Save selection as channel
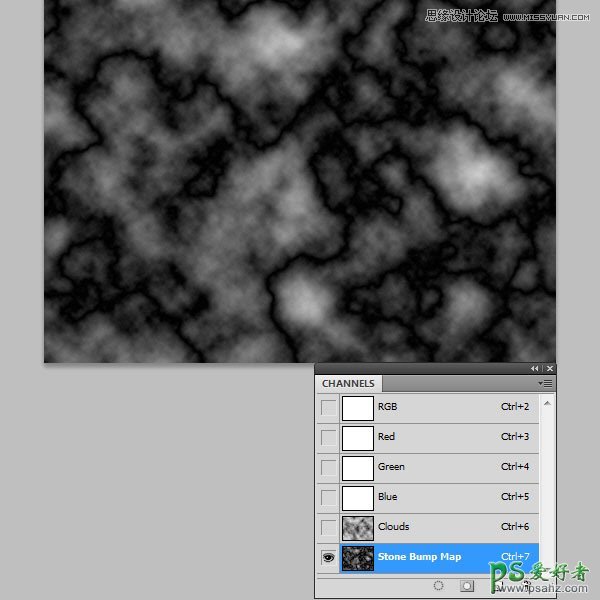Screen dimensions: 600x600 pyautogui.click(x=467, y=585)
